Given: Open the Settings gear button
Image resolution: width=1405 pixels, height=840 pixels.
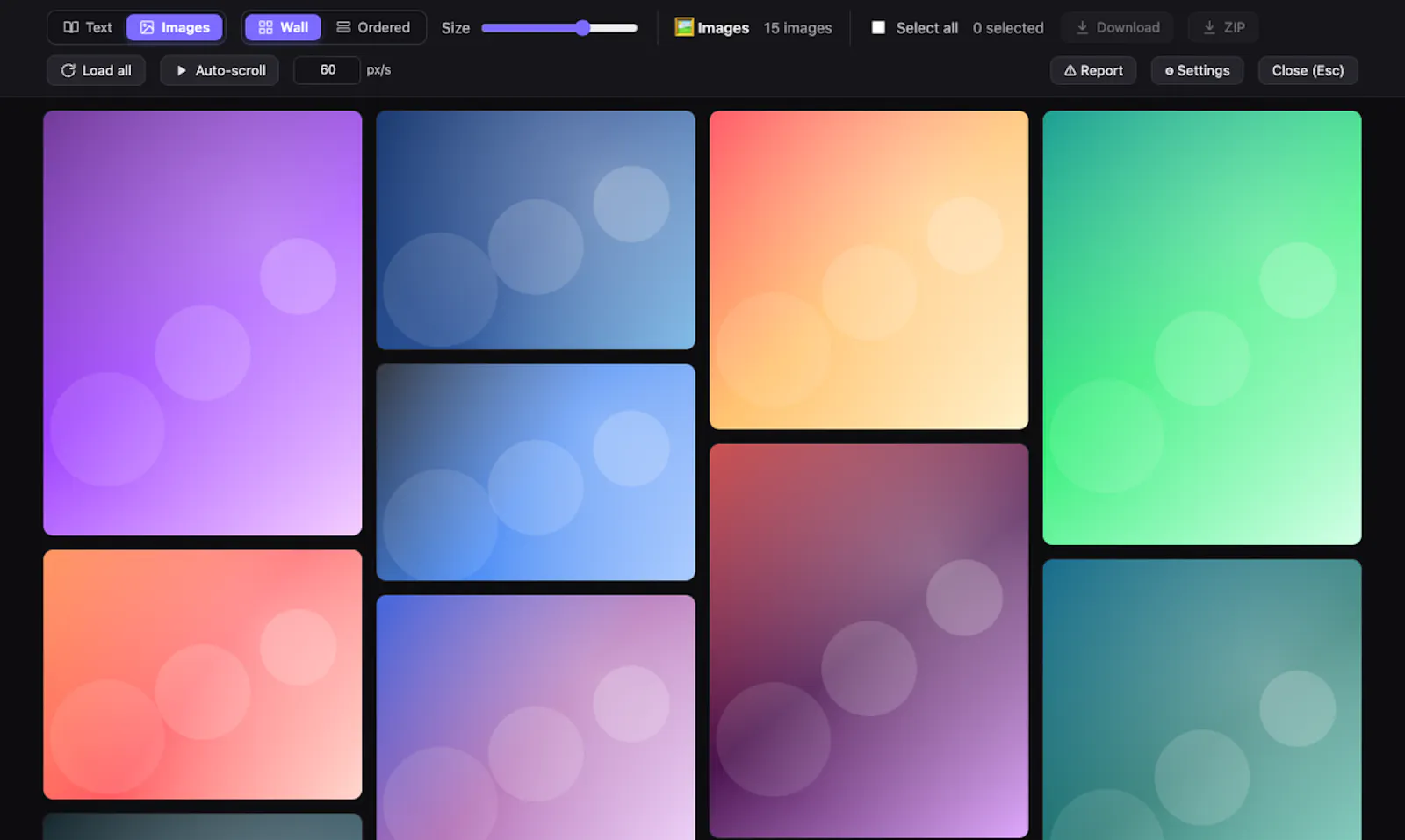Looking at the screenshot, I should [1197, 70].
